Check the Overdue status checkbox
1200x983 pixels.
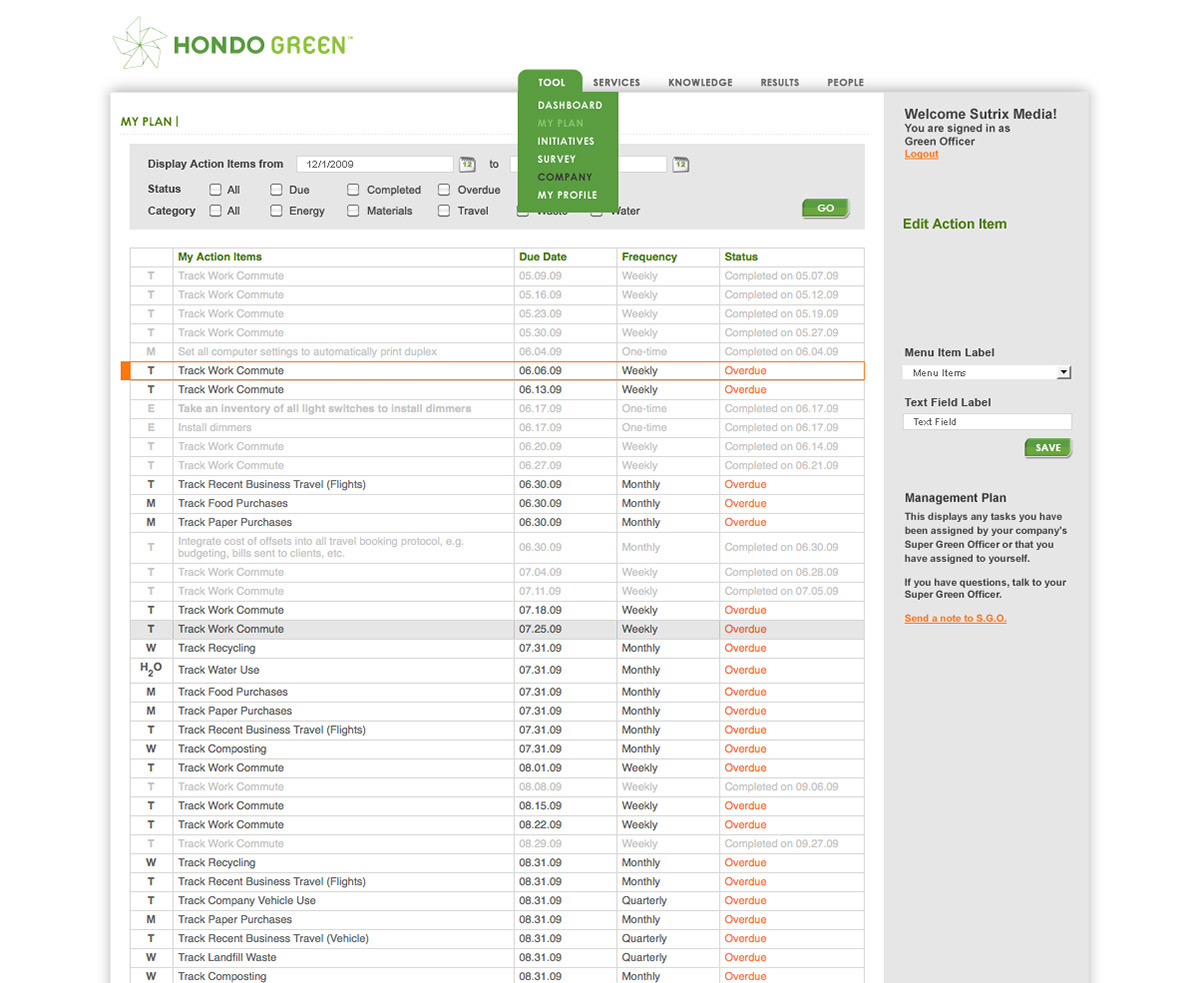tap(444, 189)
